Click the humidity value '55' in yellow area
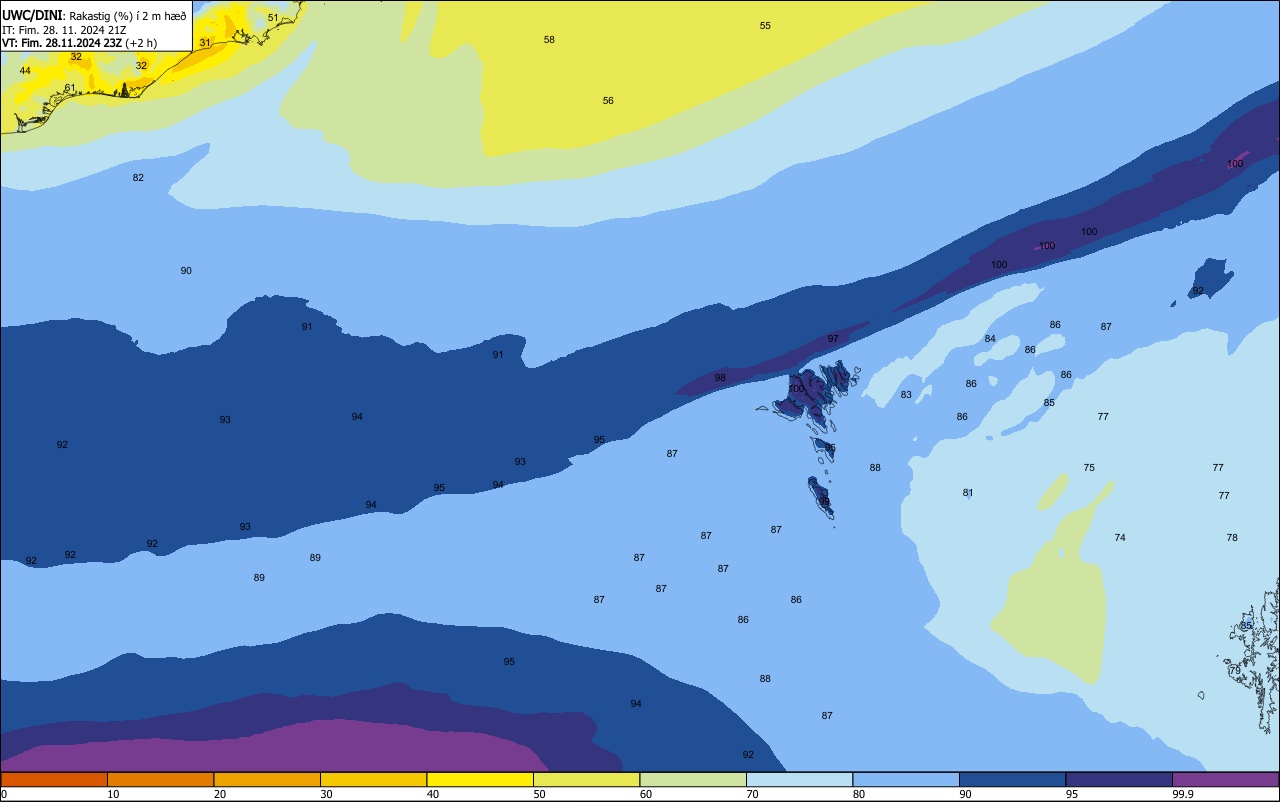Screen dimensions: 1280x802 [765, 26]
